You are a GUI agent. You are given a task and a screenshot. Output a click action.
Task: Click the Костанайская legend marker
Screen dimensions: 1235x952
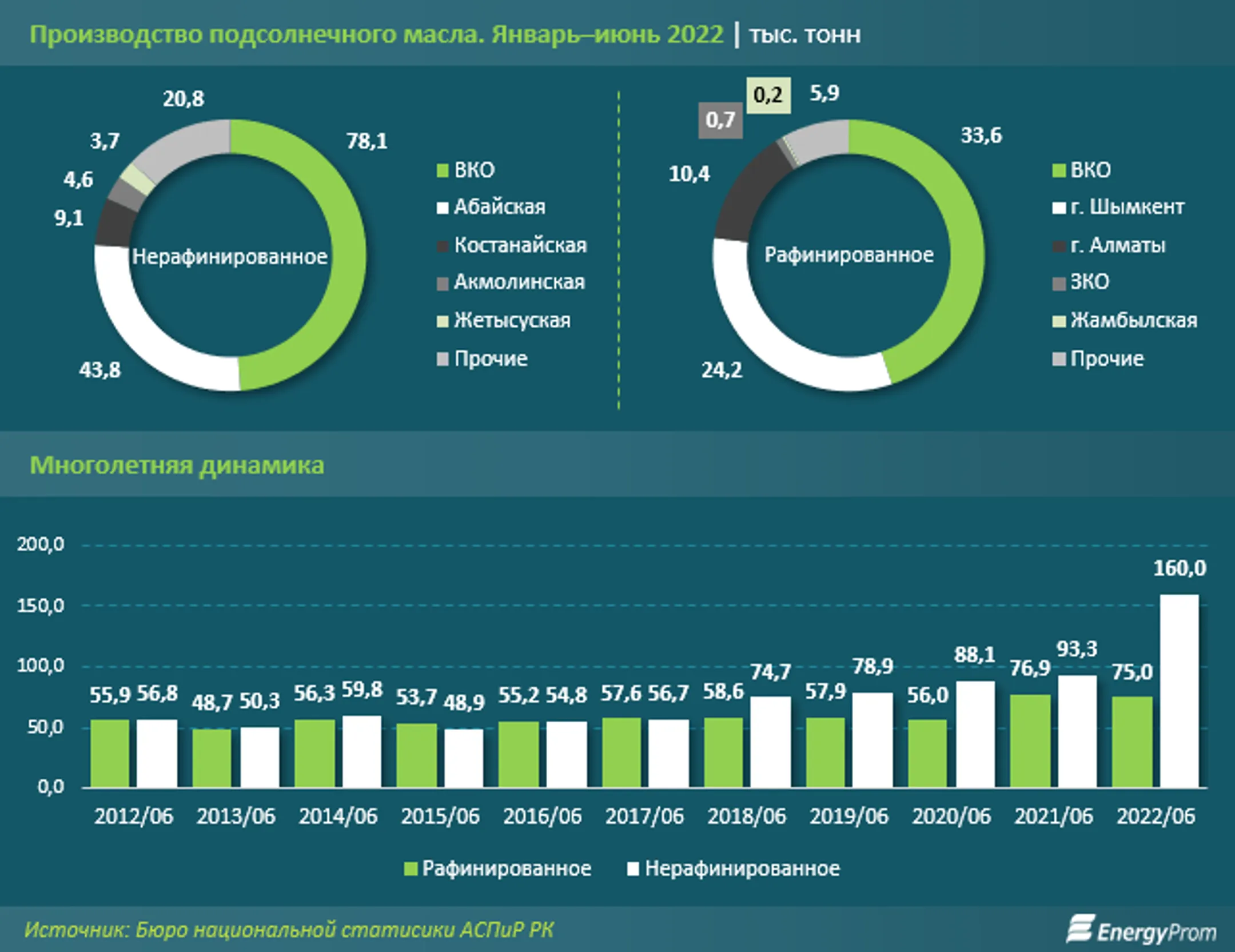[443, 245]
